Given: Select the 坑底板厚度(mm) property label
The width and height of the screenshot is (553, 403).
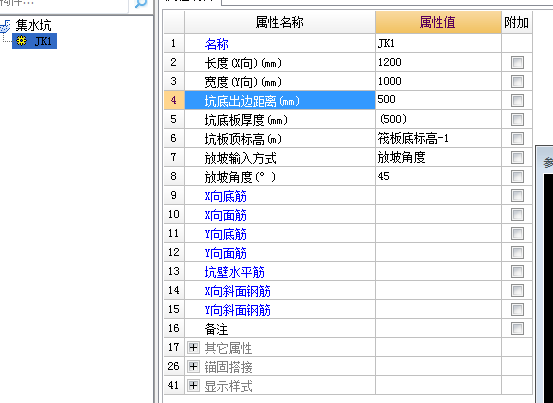Looking at the screenshot, I should coord(246,120).
